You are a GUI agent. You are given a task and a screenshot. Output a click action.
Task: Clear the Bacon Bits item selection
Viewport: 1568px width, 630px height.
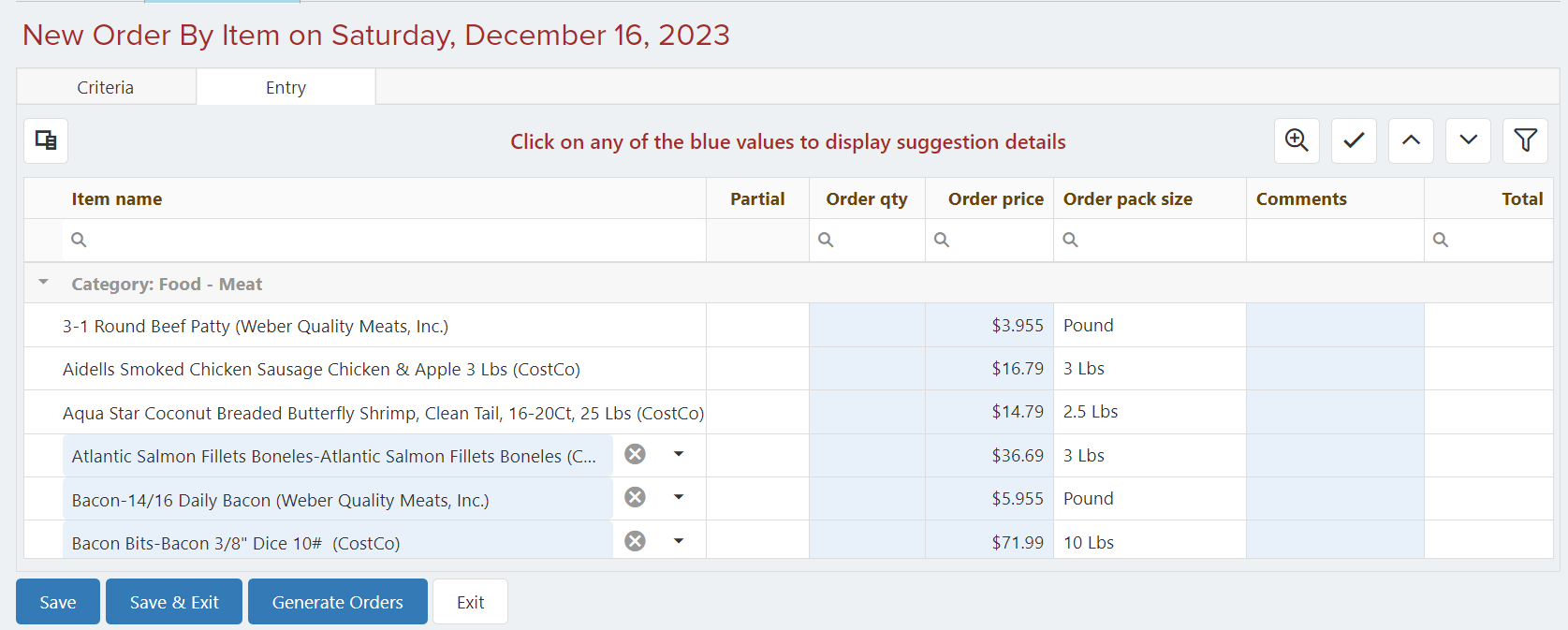(x=635, y=541)
